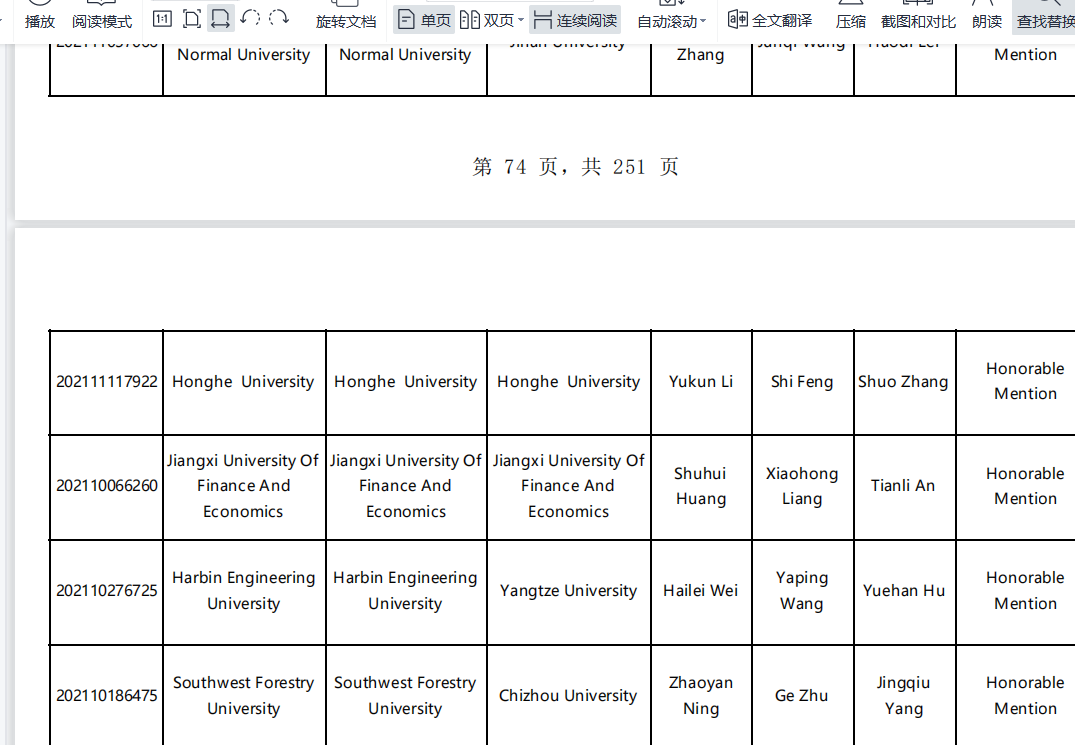
Task: Click the 旋转文档 rotate document button
Action: point(346,16)
